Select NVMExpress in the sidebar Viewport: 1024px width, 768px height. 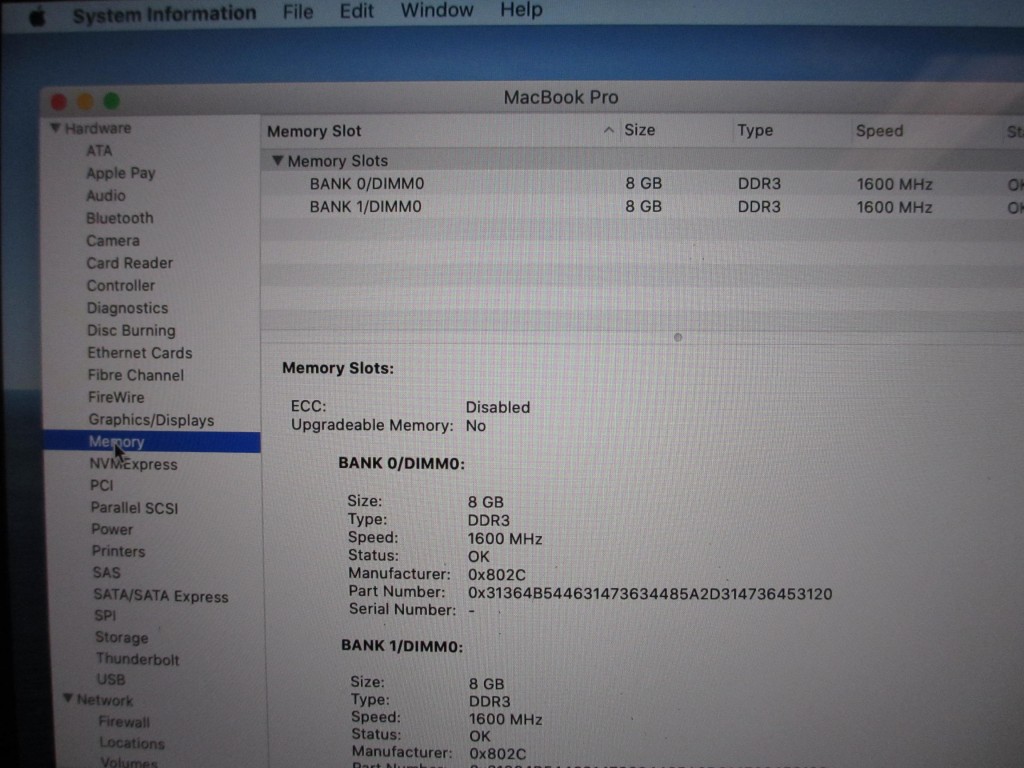coord(133,464)
